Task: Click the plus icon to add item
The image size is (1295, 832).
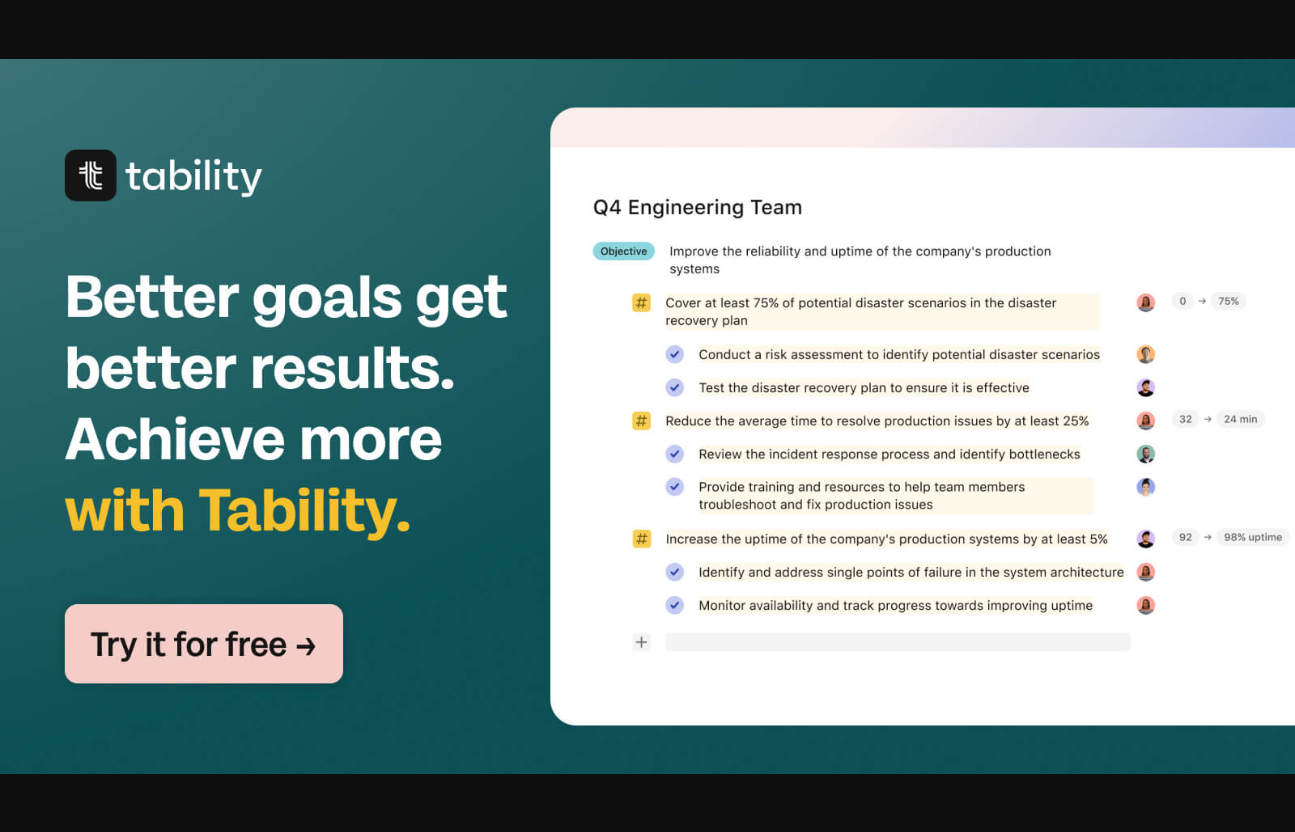Action: (641, 642)
